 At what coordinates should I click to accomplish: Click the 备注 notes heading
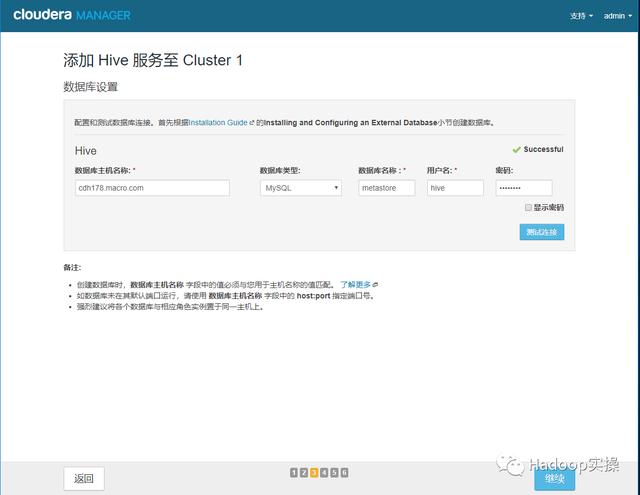point(72,267)
